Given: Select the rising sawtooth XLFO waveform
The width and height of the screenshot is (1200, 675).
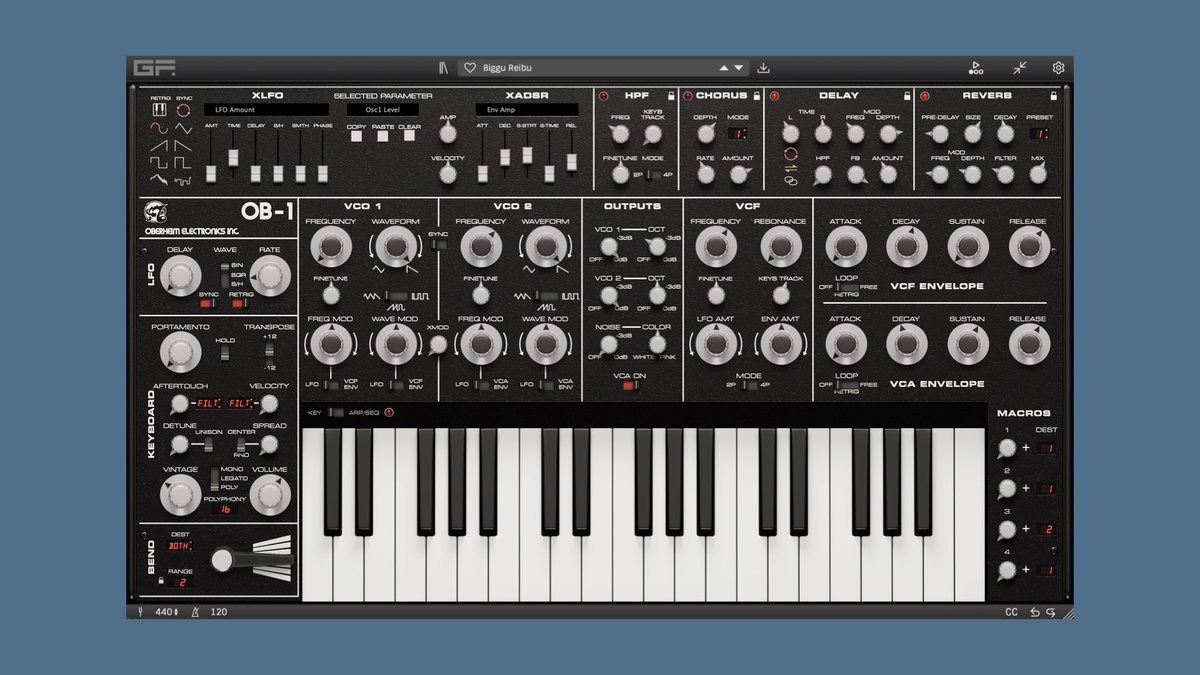Looking at the screenshot, I should pyautogui.click(x=159, y=144).
